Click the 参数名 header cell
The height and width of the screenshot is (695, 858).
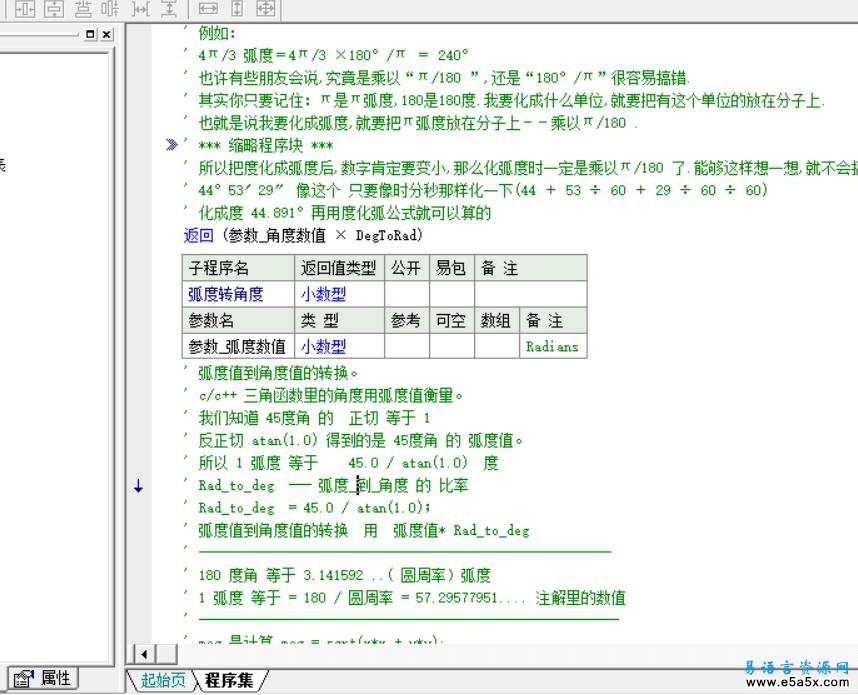[x=238, y=321]
